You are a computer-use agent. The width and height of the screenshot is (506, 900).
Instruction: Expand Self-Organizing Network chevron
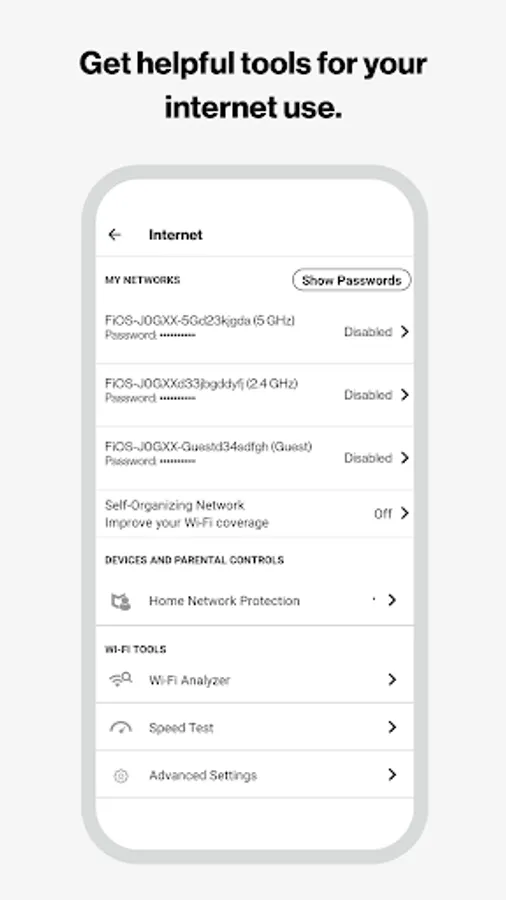coord(404,513)
